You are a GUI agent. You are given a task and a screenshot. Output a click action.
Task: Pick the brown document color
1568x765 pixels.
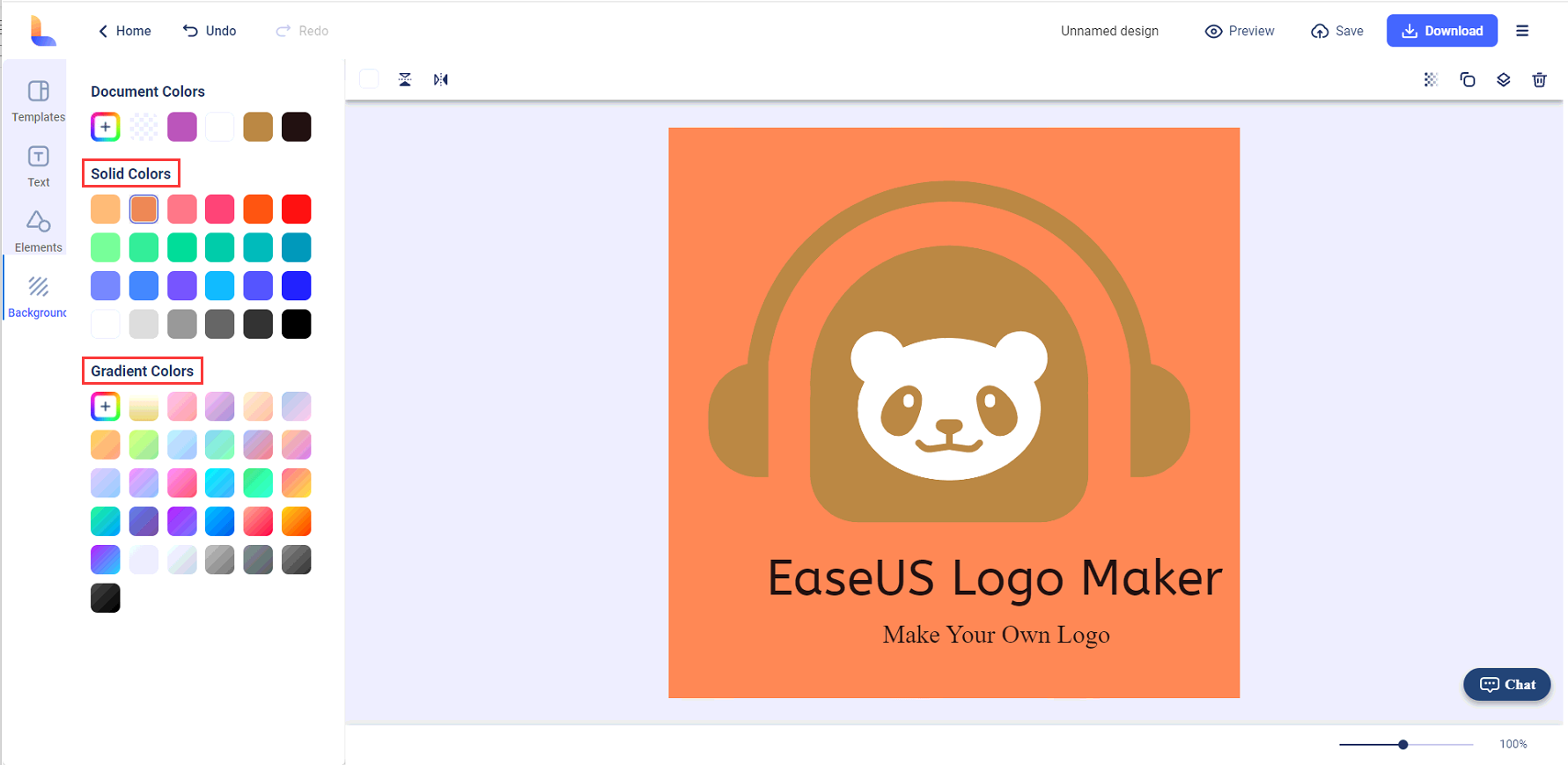click(258, 127)
